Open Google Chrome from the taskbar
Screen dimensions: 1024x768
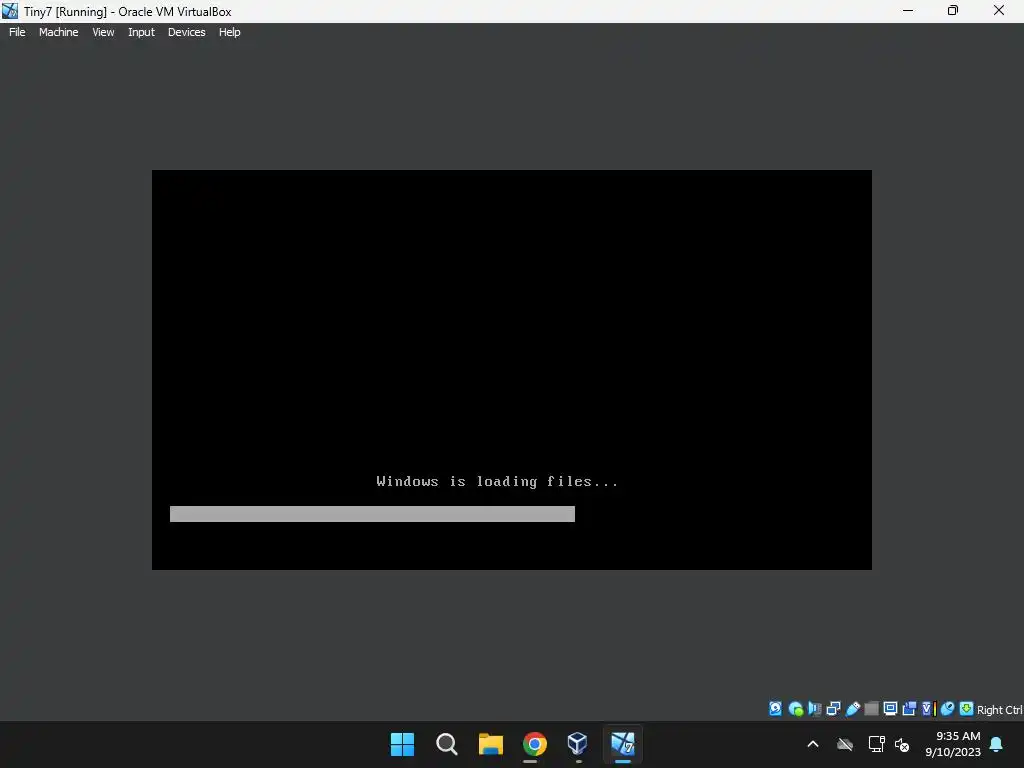pyautogui.click(x=535, y=744)
